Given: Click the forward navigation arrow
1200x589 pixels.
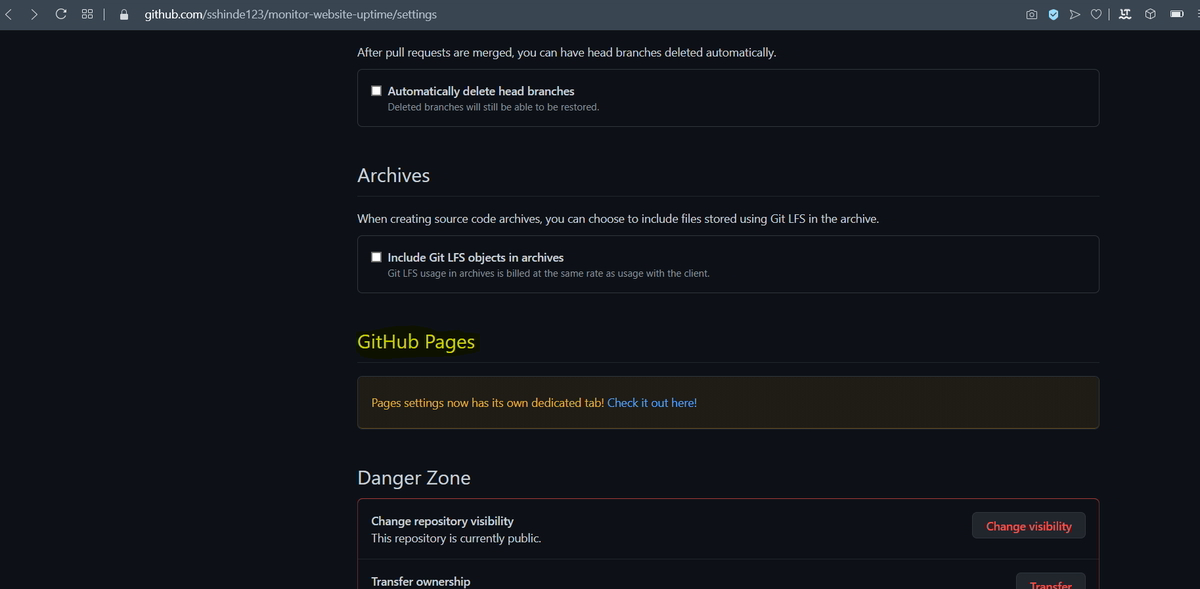Looking at the screenshot, I should pos(34,14).
